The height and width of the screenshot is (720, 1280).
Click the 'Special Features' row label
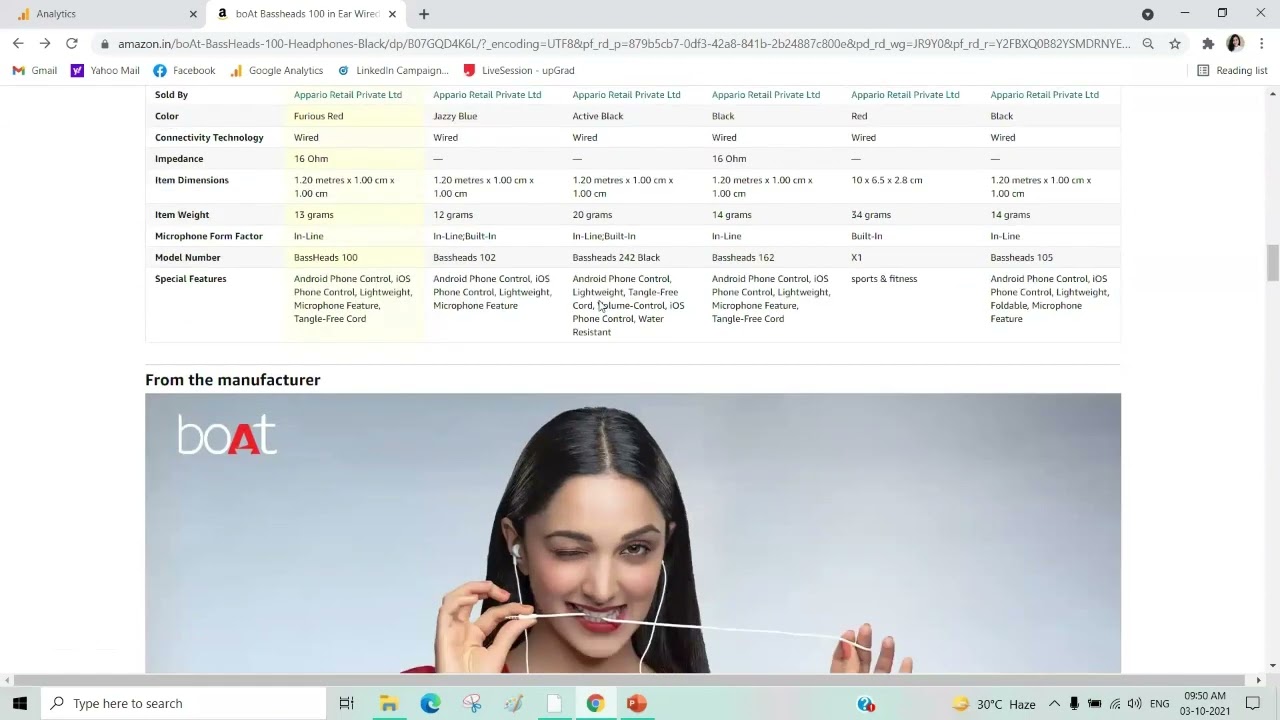[x=191, y=279]
